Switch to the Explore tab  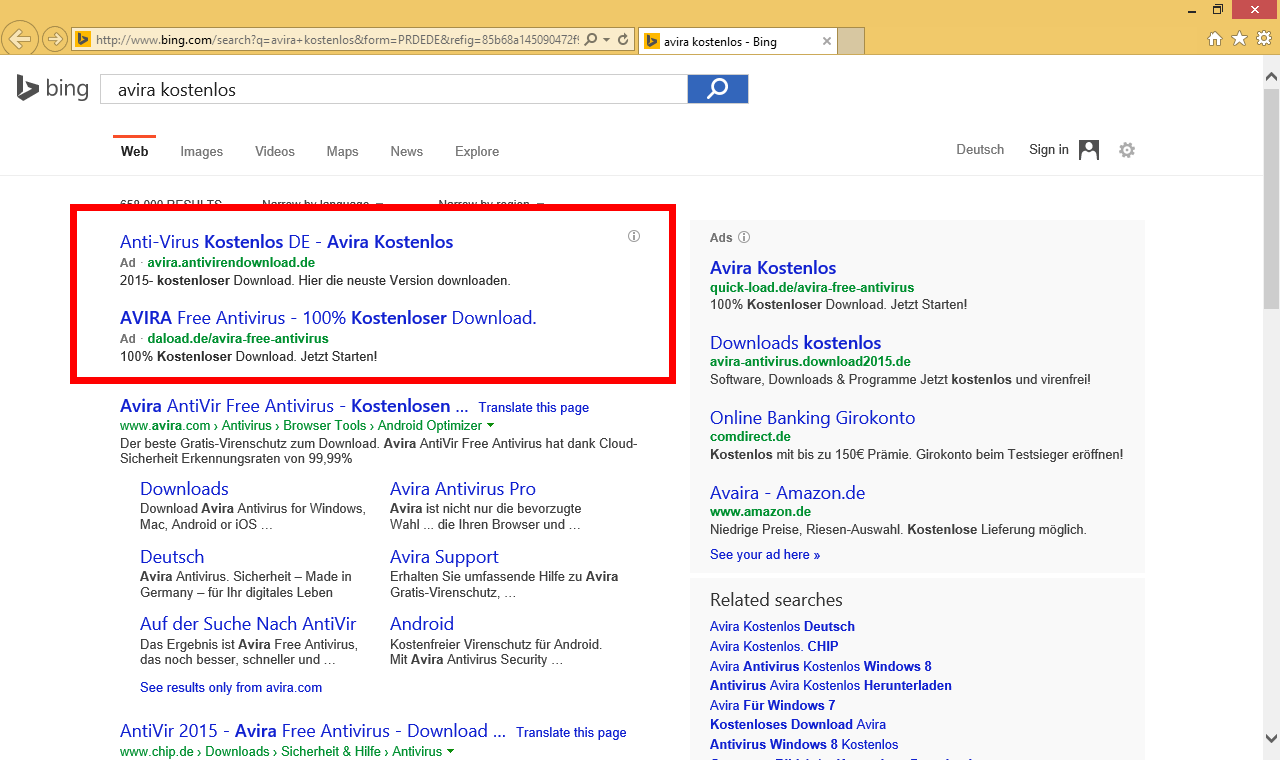[477, 151]
